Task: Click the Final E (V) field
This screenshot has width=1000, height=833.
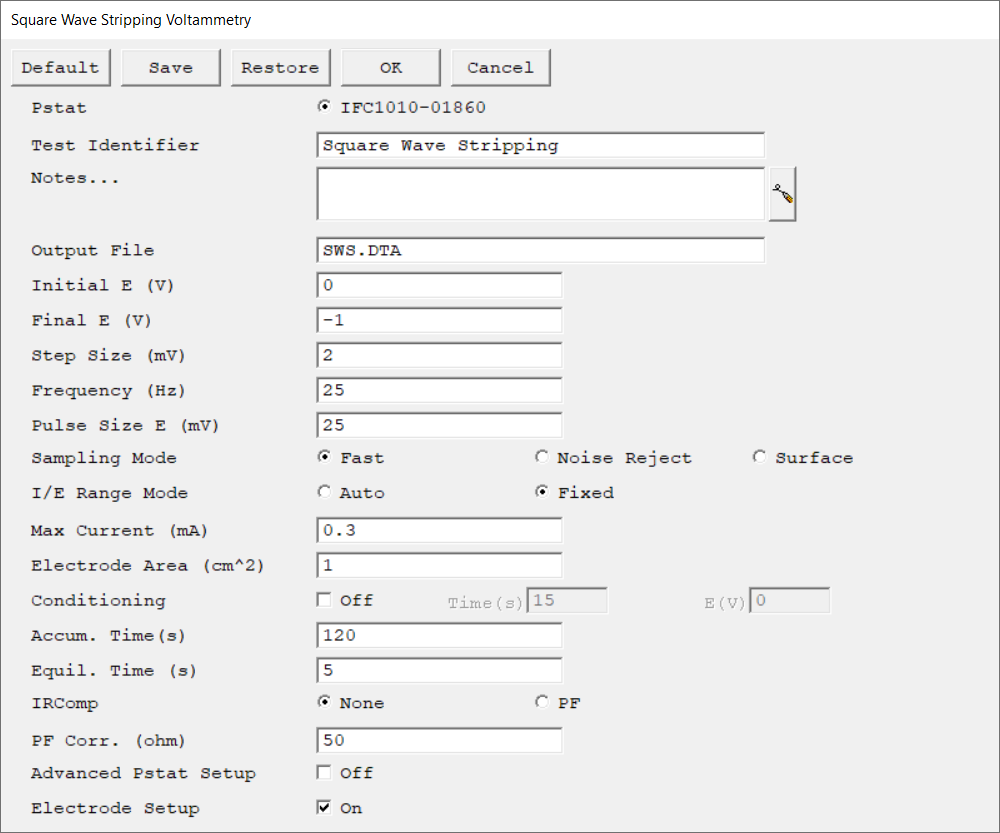Action: pyautogui.click(x=439, y=320)
